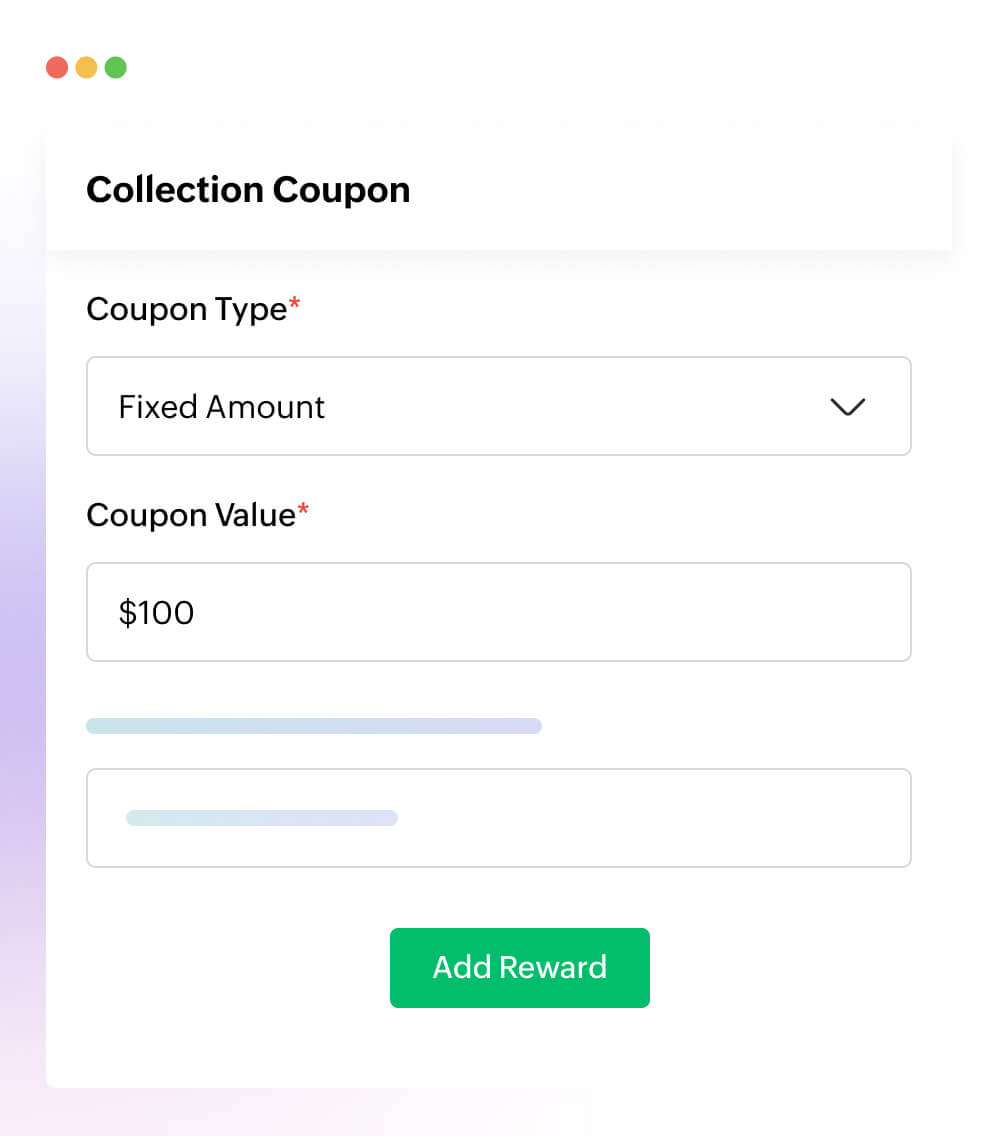
Task: Click the placeholder bar inside third field
Action: tap(261, 818)
